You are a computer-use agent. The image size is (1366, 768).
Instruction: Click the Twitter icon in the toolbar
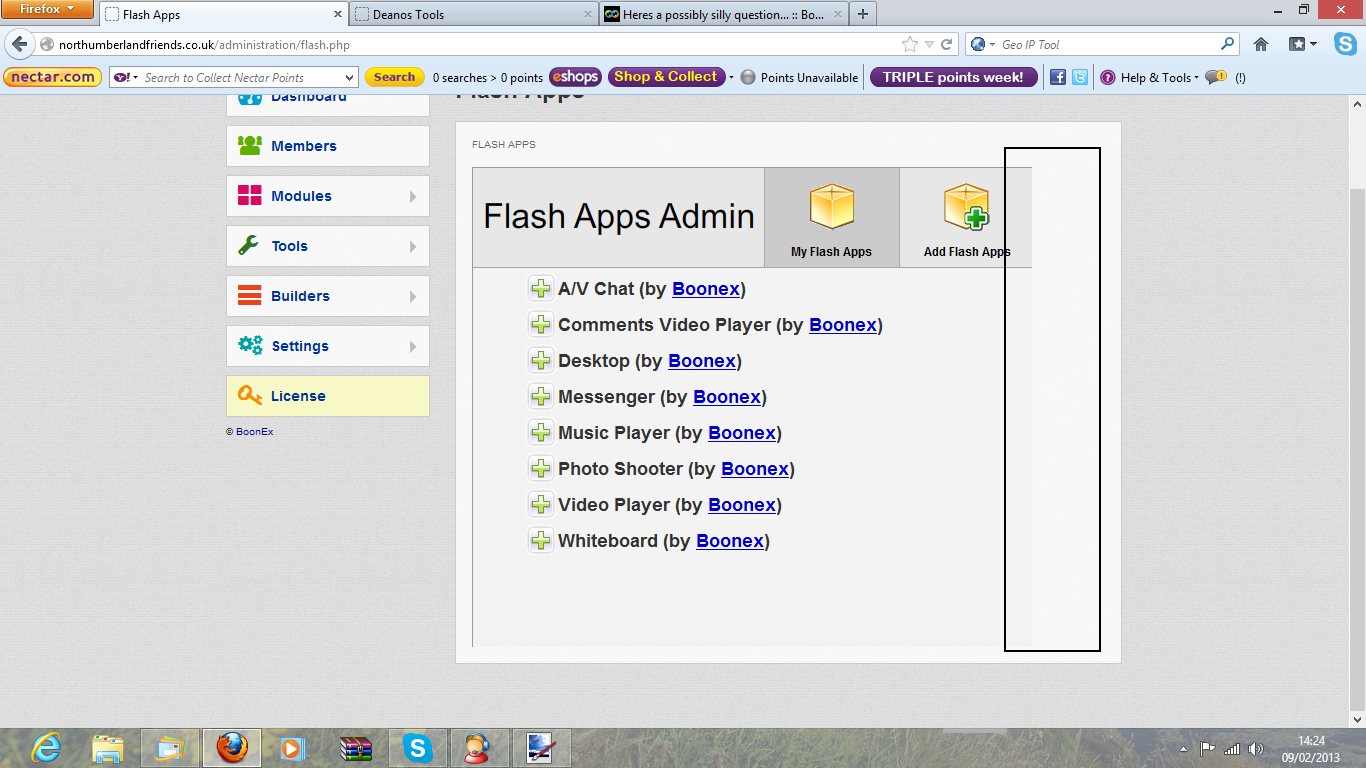(1080, 77)
